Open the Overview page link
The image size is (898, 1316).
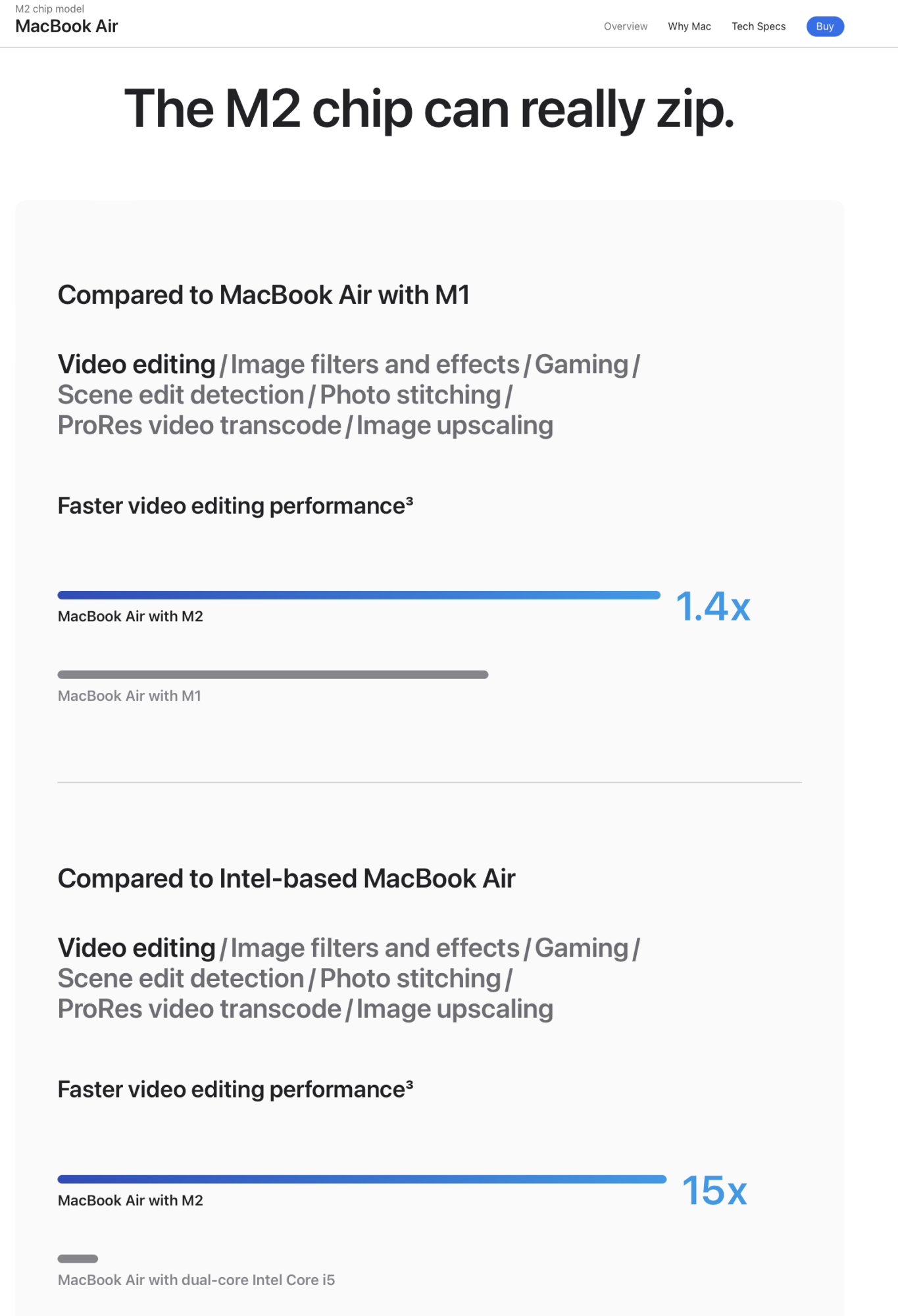(x=625, y=26)
